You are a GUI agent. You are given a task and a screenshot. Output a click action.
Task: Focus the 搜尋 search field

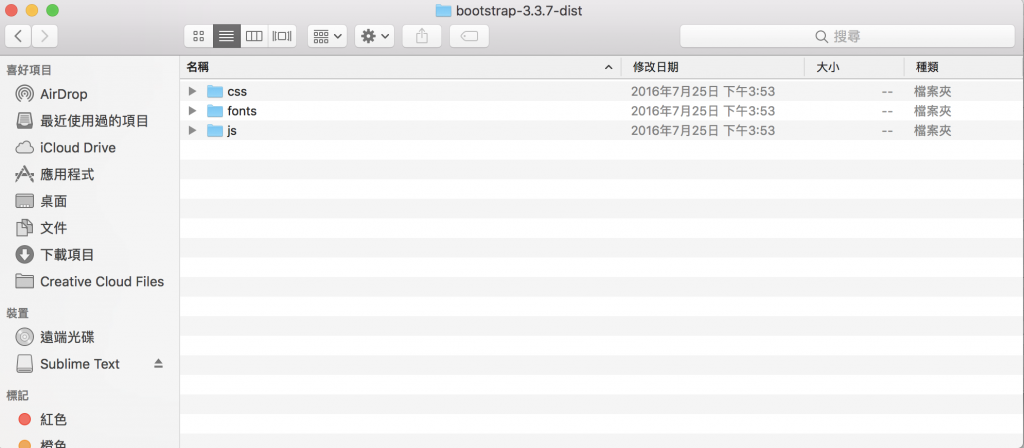pyautogui.click(x=847, y=36)
